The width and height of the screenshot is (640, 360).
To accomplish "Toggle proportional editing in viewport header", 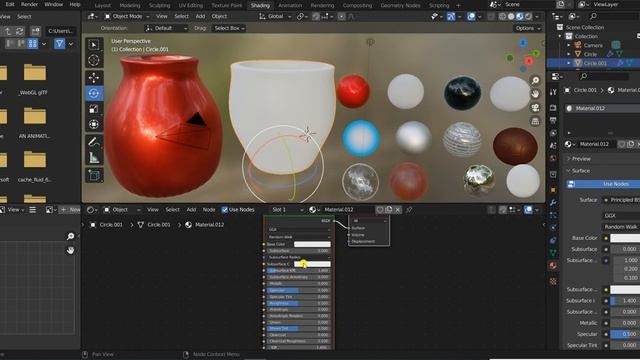I will click(342, 16).
